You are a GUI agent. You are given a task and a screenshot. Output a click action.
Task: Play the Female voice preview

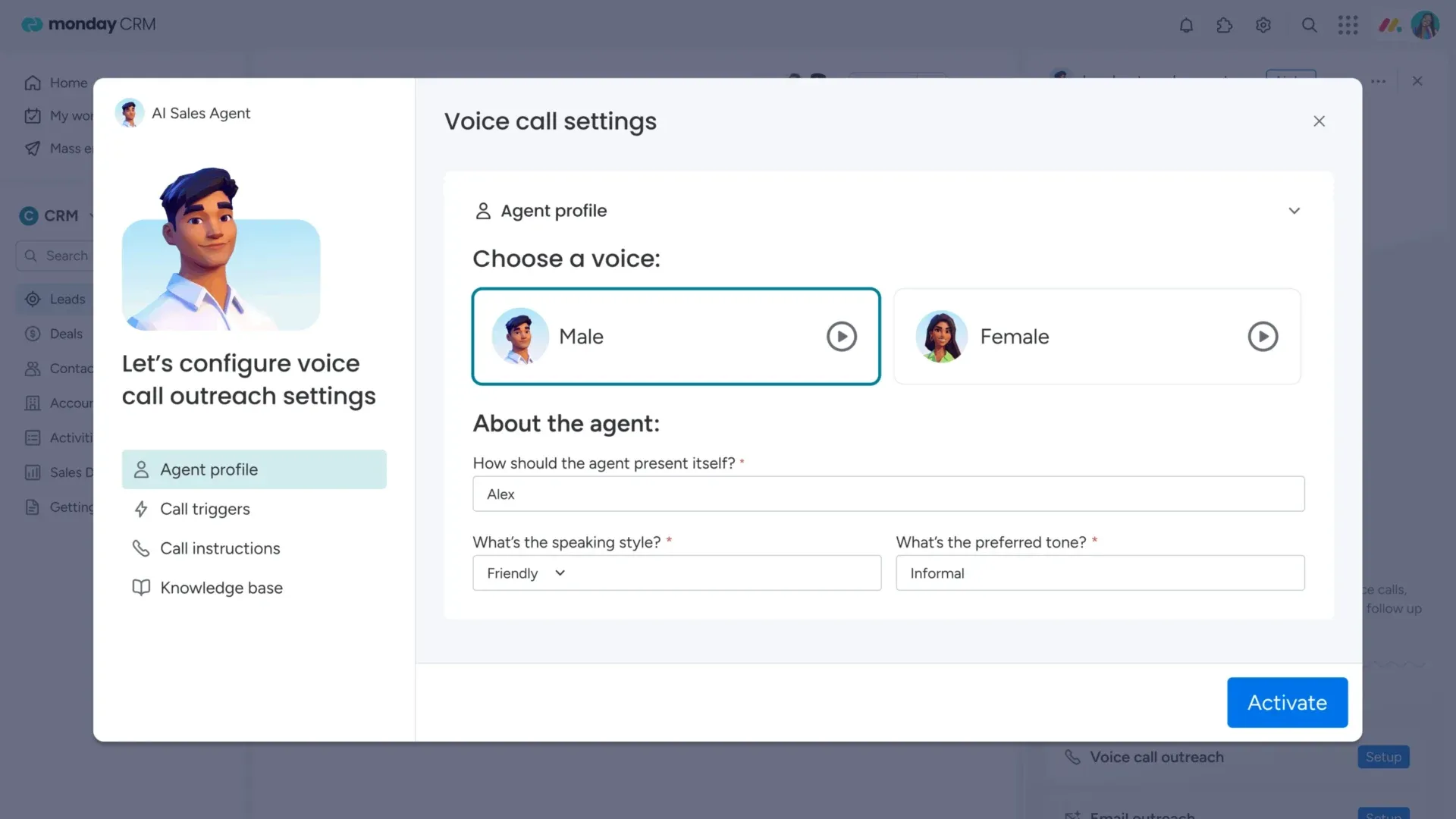(x=1263, y=336)
